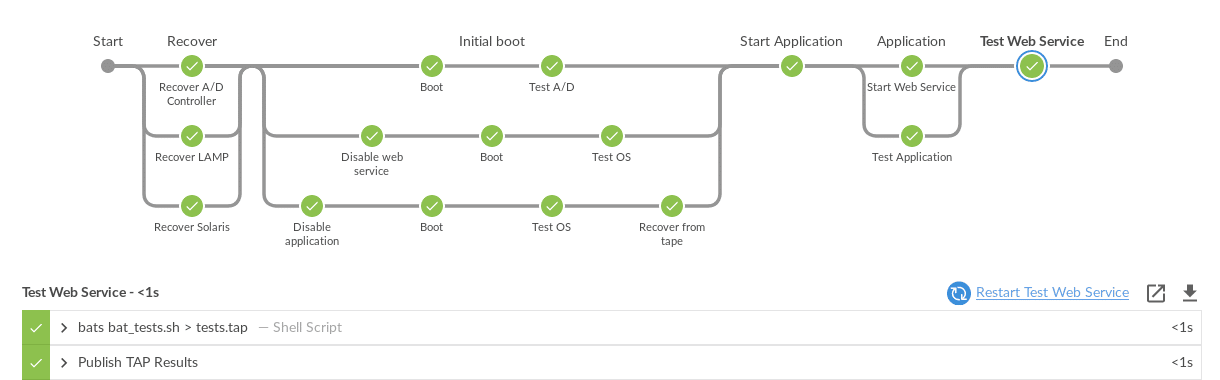Select the Recover LAMP stage node
The height and width of the screenshot is (380, 1220).
pos(192,136)
